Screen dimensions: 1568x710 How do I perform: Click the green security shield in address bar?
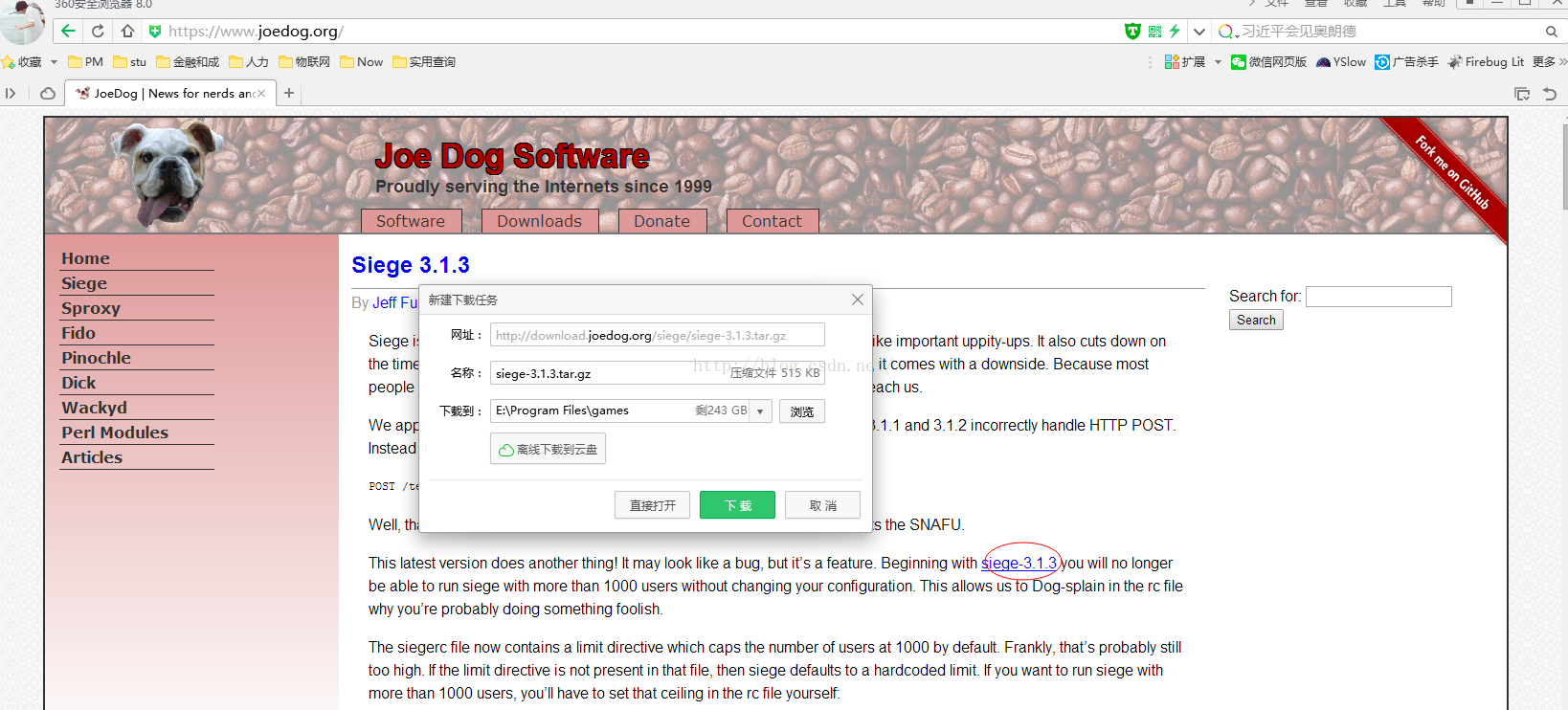[155, 32]
